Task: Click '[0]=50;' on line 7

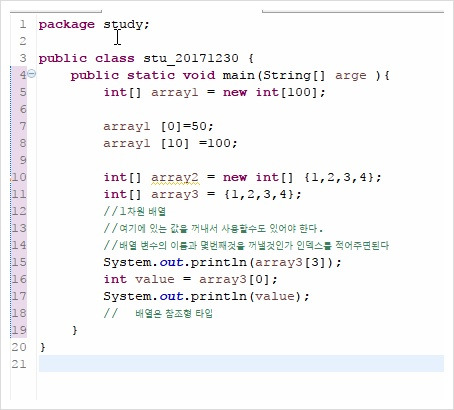Action: coord(187,126)
